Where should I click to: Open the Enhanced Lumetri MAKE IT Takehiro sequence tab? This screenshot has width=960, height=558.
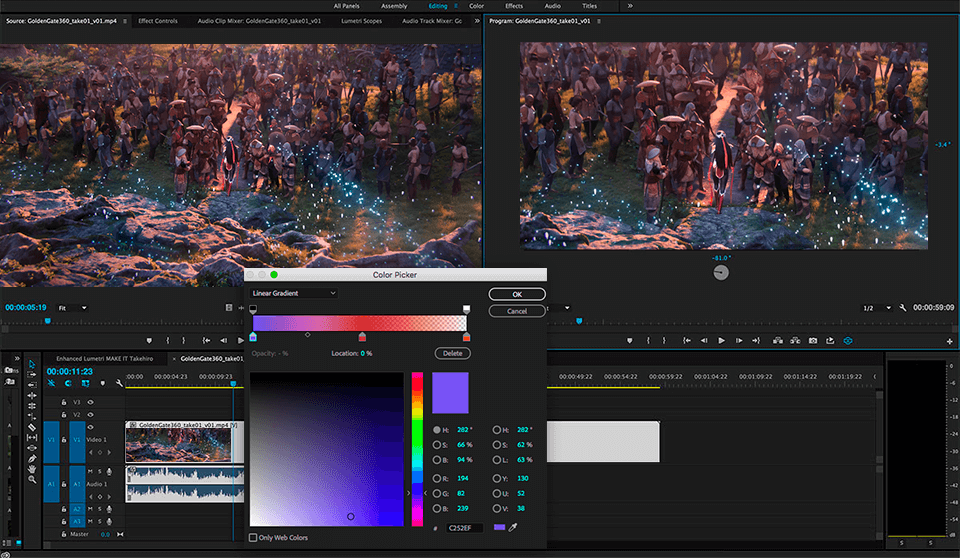coord(105,359)
